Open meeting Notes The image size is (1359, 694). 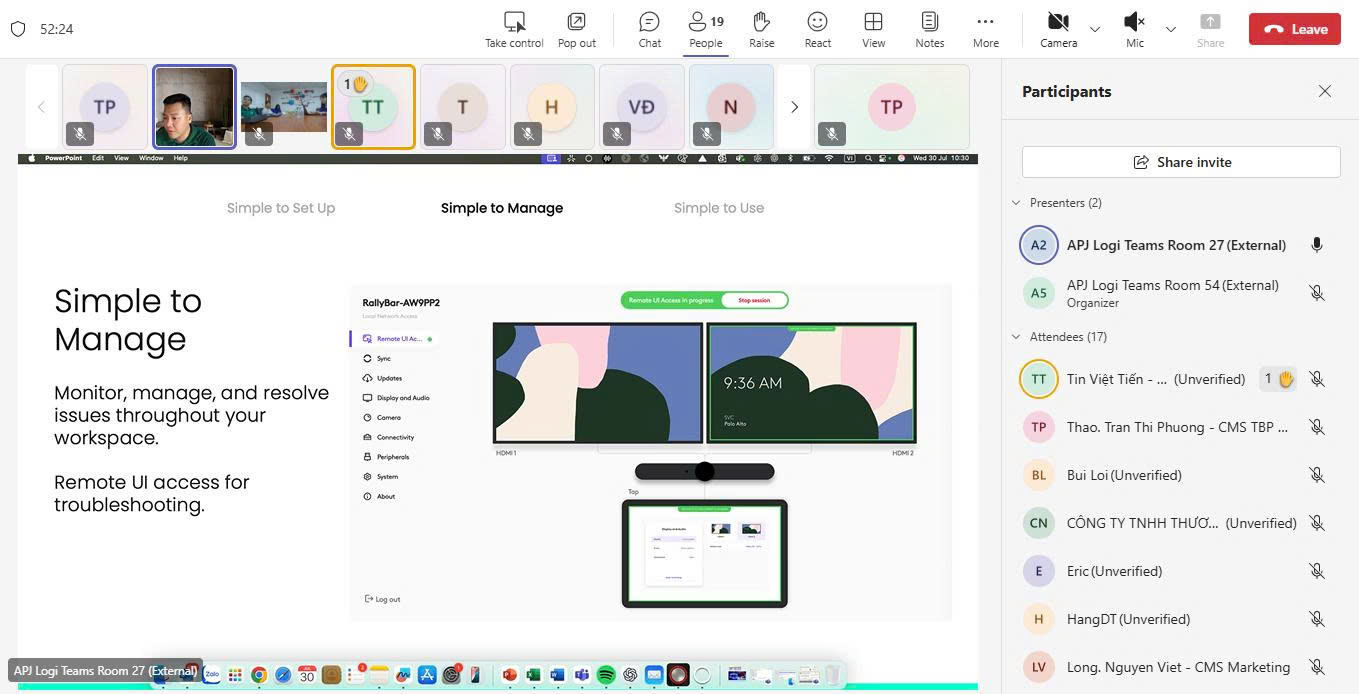click(x=929, y=22)
